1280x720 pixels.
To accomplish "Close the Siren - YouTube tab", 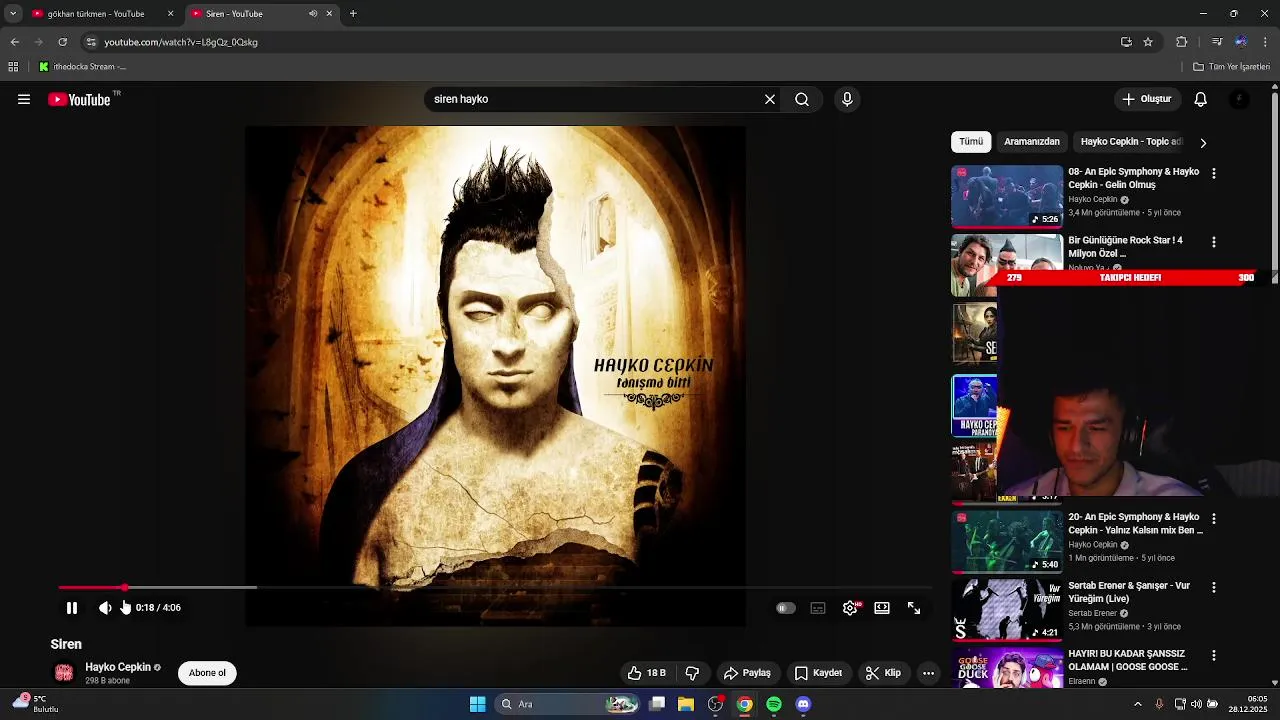I will tap(329, 14).
